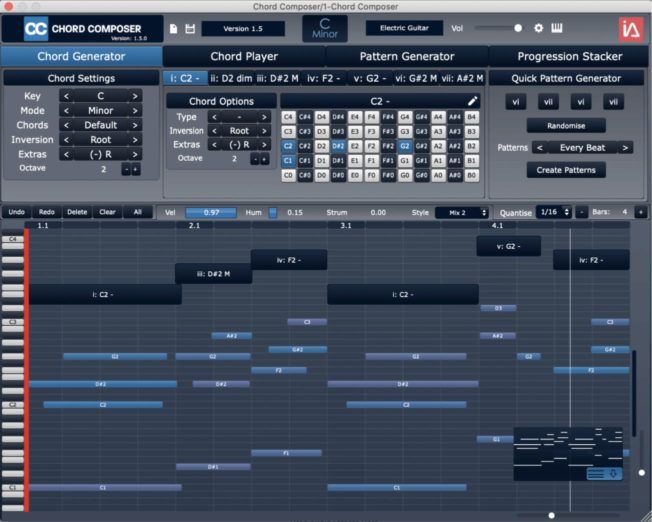Toggle the active D#2 note key
The height and width of the screenshot is (522, 652).
tap(338, 146)
